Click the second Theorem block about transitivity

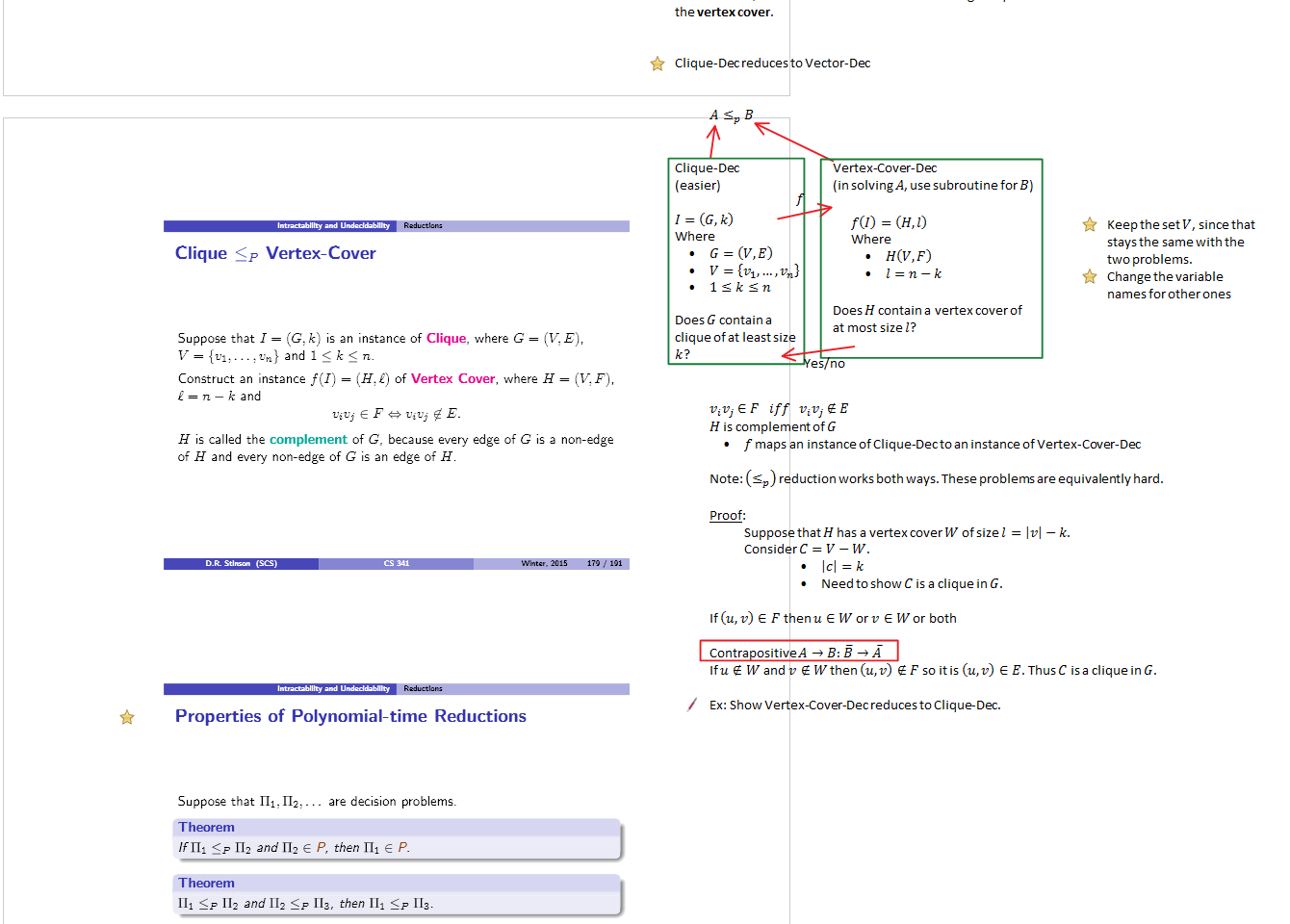(397, 894)
